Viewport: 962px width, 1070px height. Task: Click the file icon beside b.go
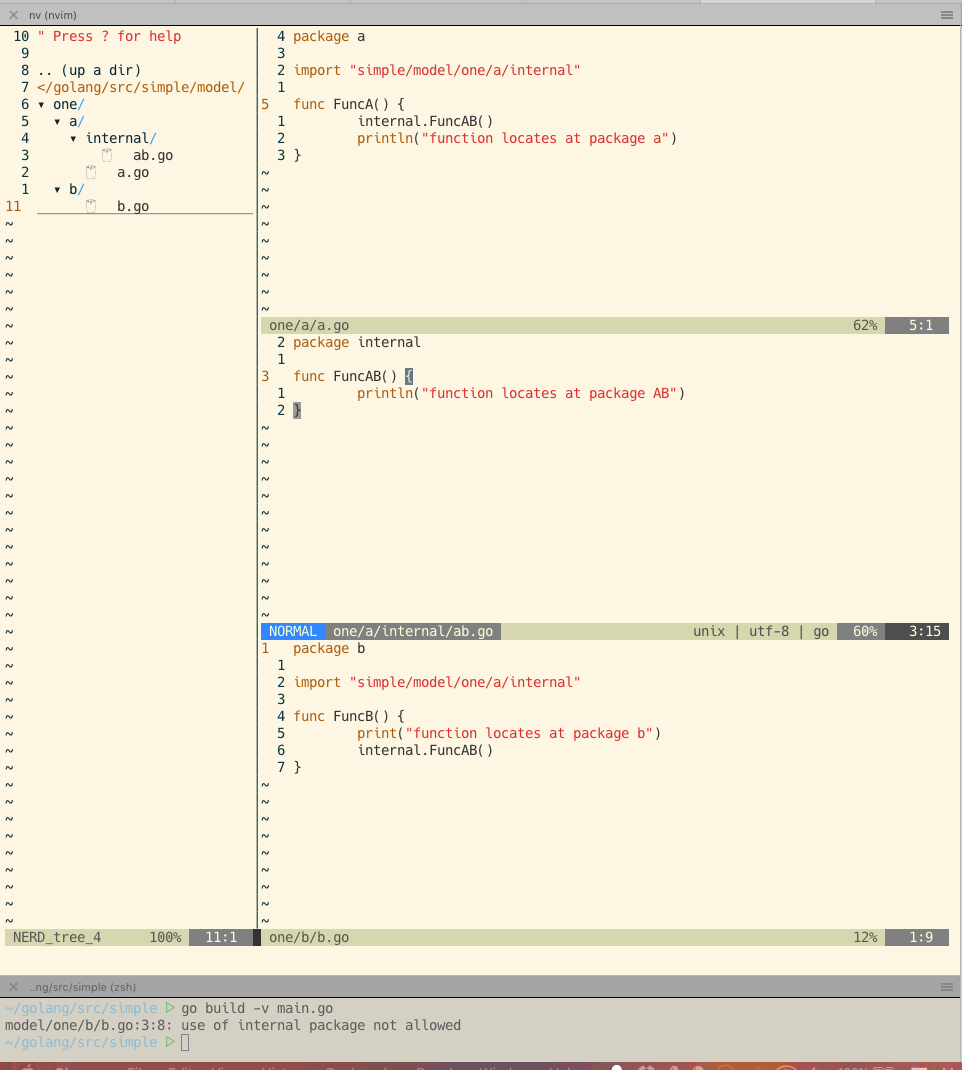tap(91, 207)
